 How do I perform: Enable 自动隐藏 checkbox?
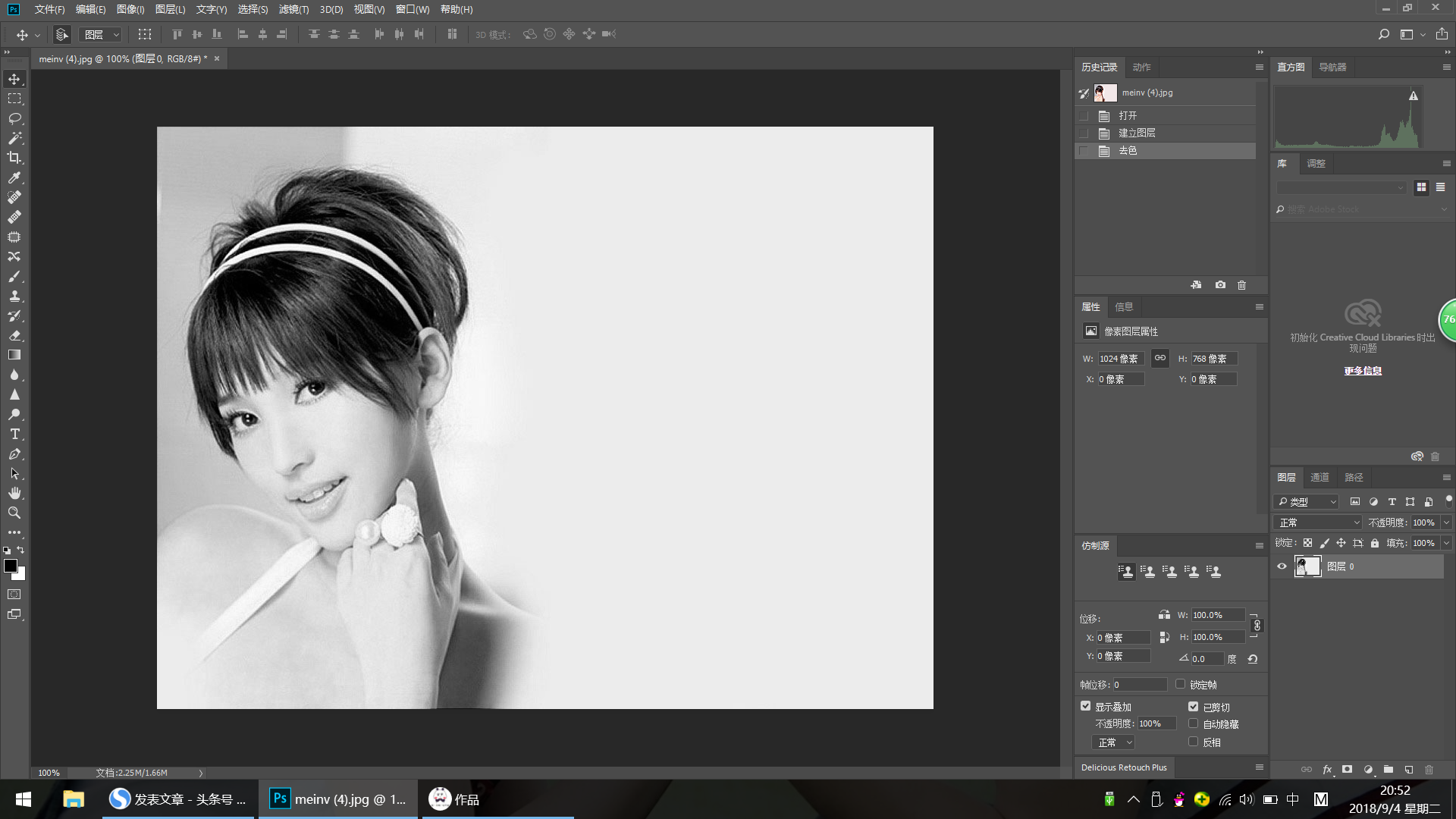1193,723
